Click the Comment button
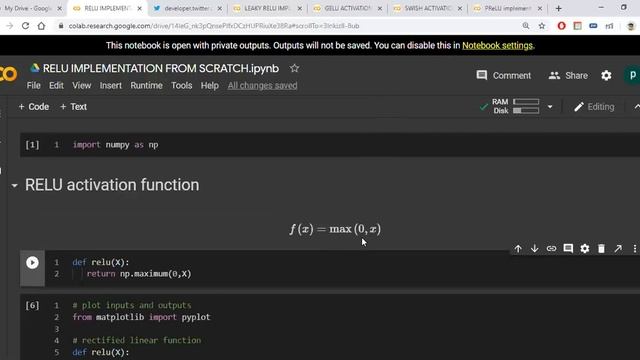The image size is (640, 360). point(504,76)
